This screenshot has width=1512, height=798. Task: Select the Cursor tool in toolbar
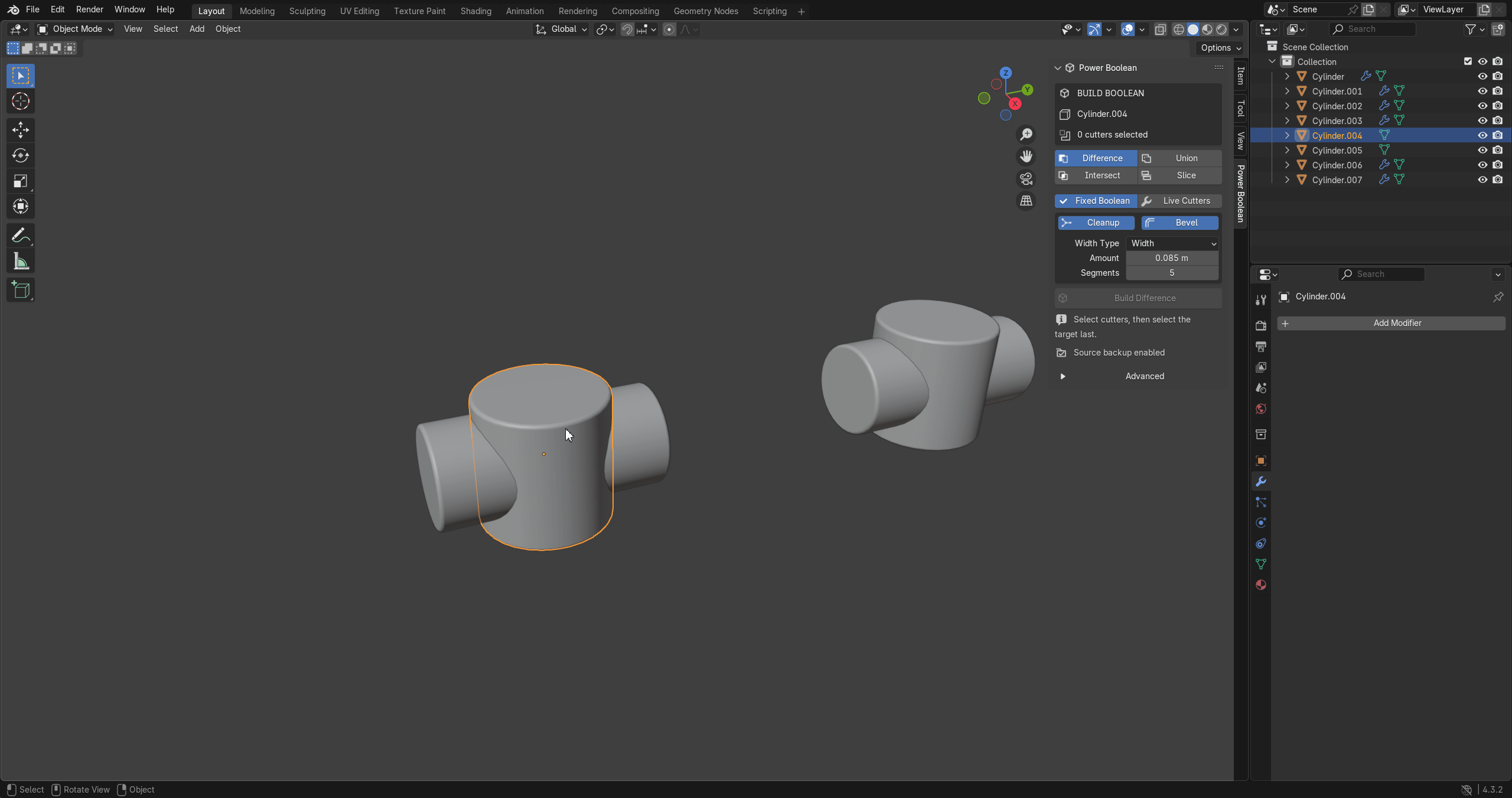coord(21,102)
